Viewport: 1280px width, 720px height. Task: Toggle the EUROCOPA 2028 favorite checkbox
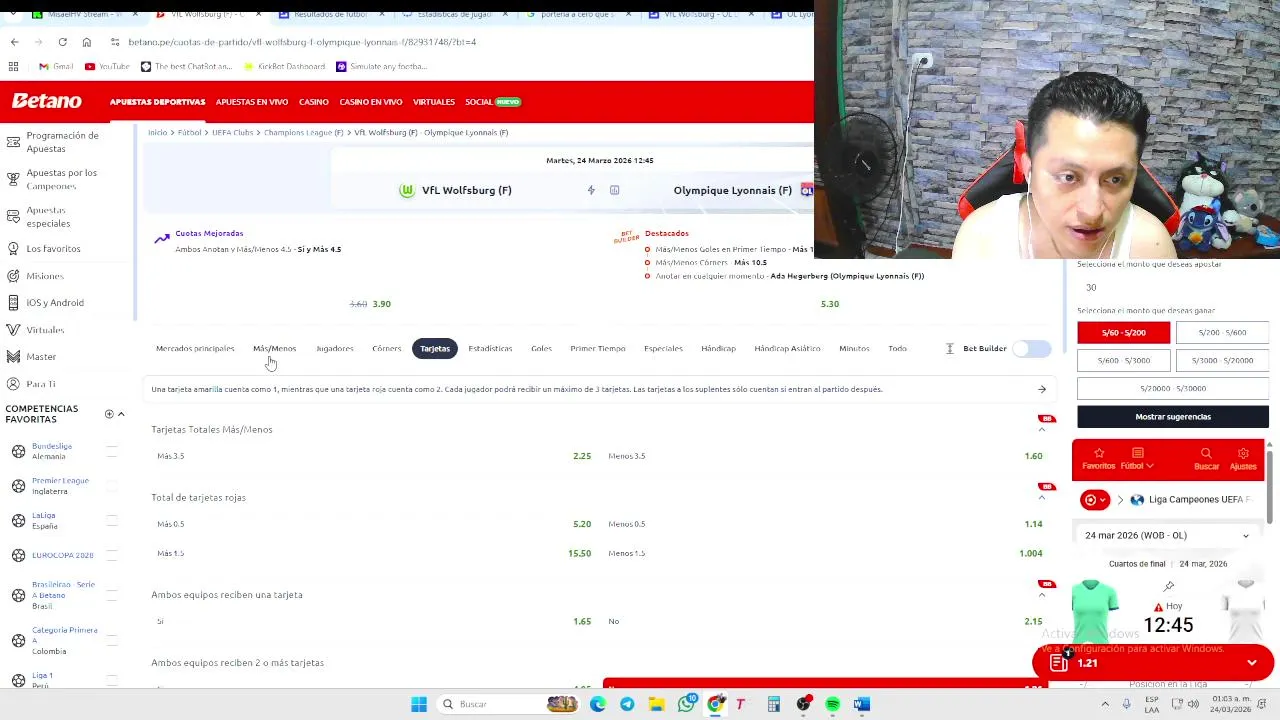[x=111, y=555]
